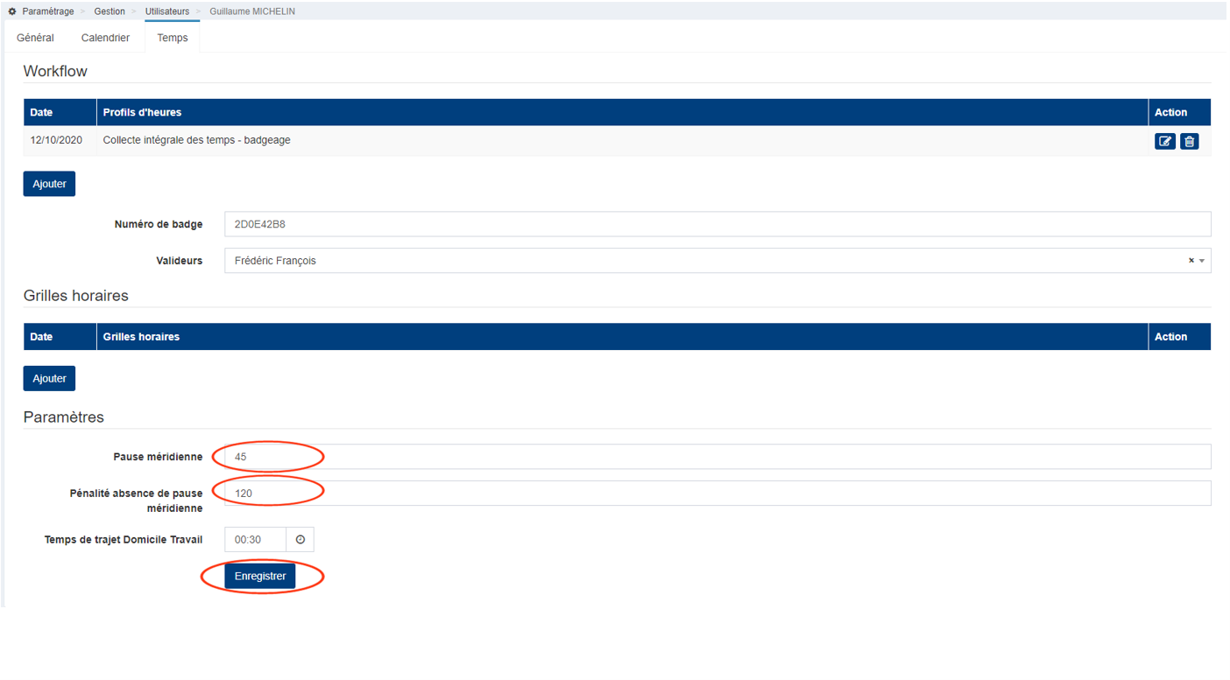This screenshot has width=1230, height=680.
Task: Save settings with the Enregistrer button
Action: coord(260,576)
